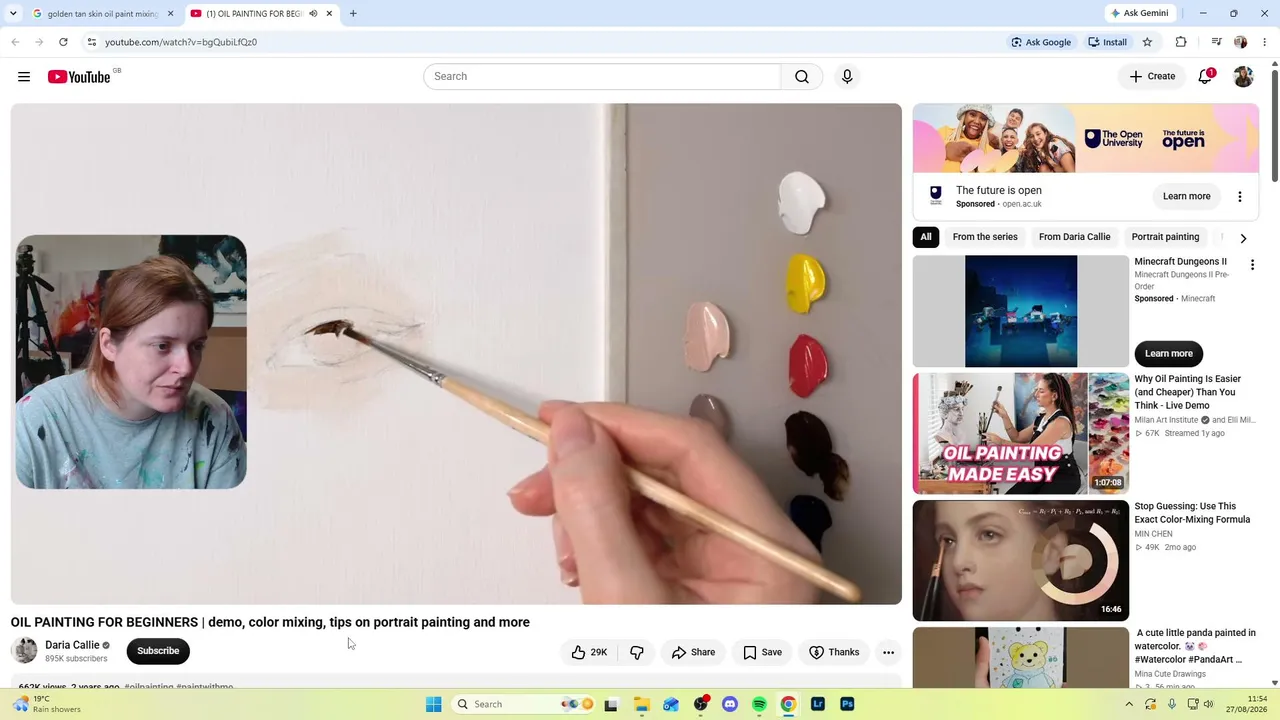Dislike the video with thumbs down
Viewport: 1280px width, 720px height.
click(637, 652)
